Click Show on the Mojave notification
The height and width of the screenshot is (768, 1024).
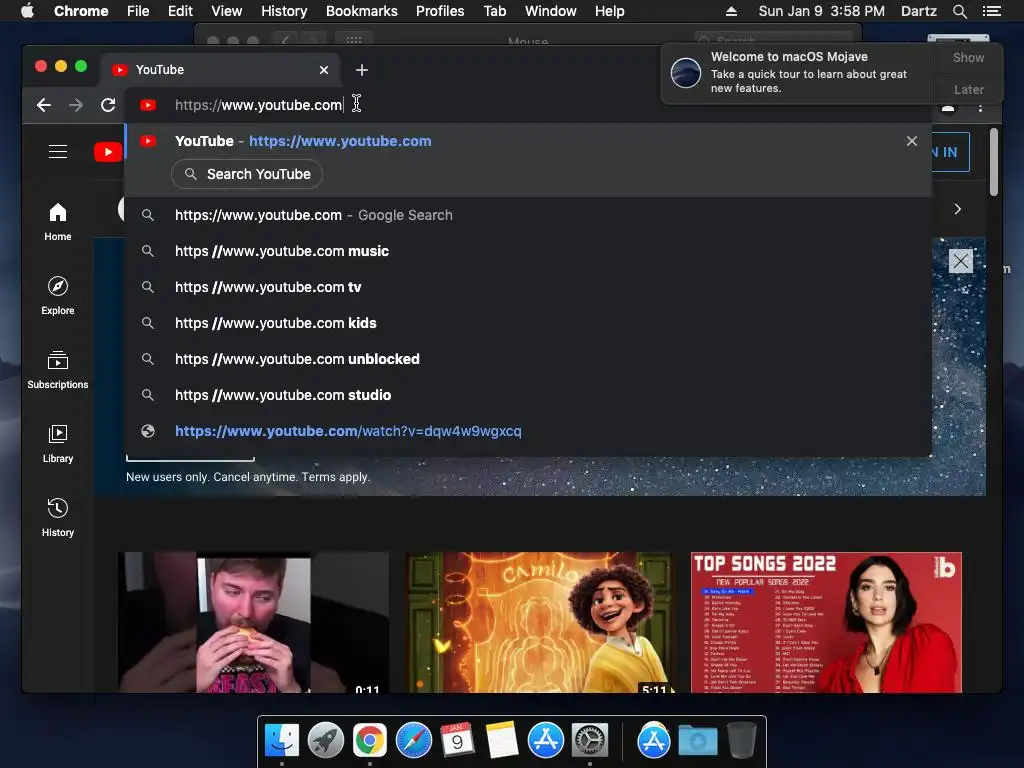[968, 57]
